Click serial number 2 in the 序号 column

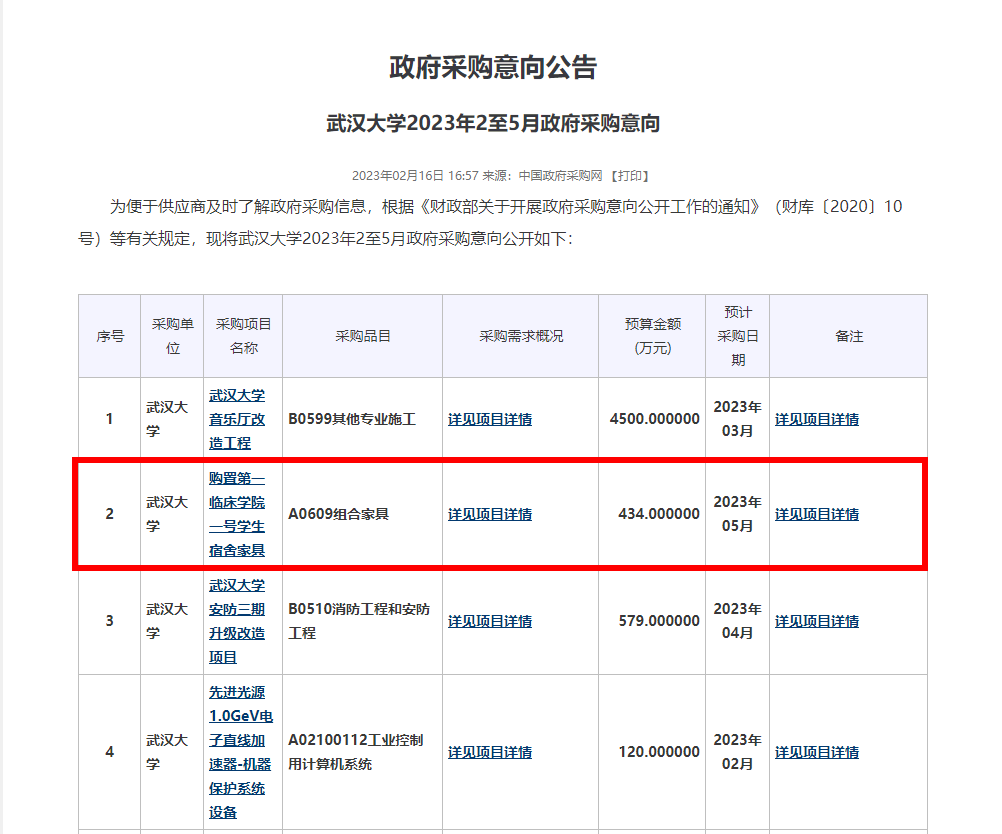coord(109,514)
